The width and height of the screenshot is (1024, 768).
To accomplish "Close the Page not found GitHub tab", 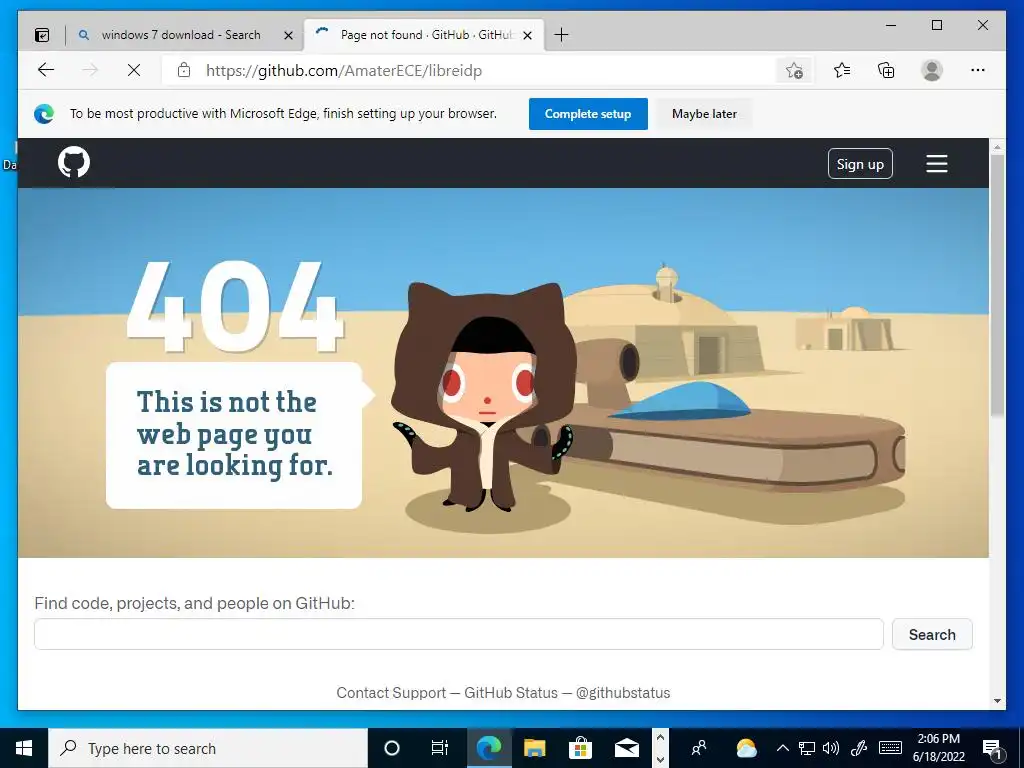I will (528, 35).
